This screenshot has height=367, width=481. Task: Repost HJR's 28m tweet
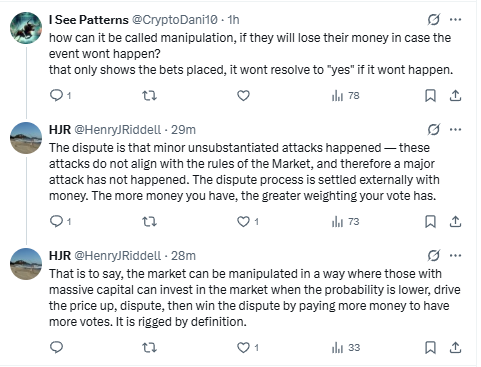149,348
